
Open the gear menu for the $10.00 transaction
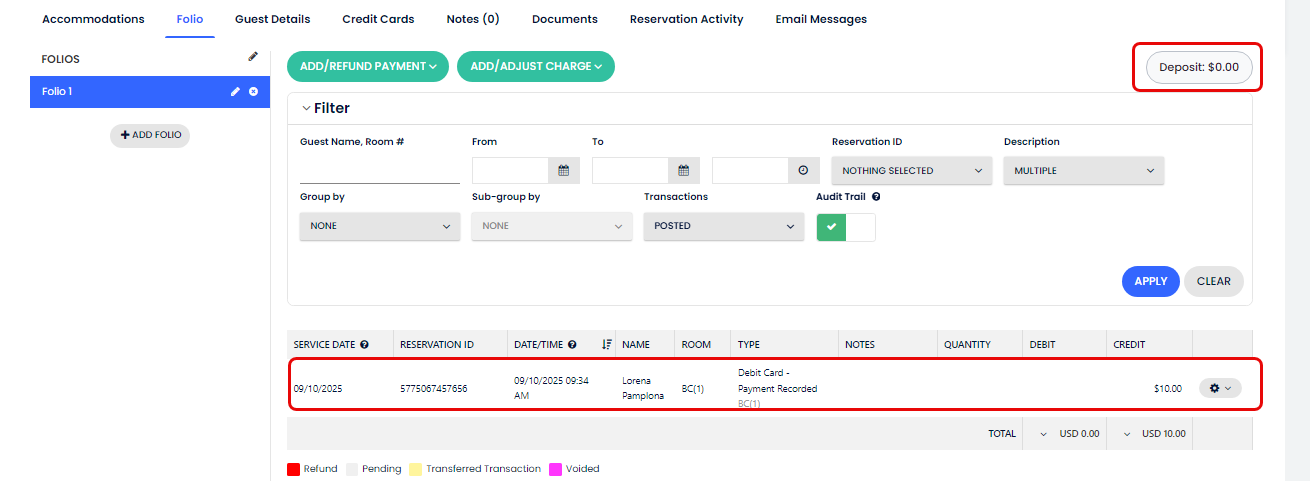(1219, 388)
